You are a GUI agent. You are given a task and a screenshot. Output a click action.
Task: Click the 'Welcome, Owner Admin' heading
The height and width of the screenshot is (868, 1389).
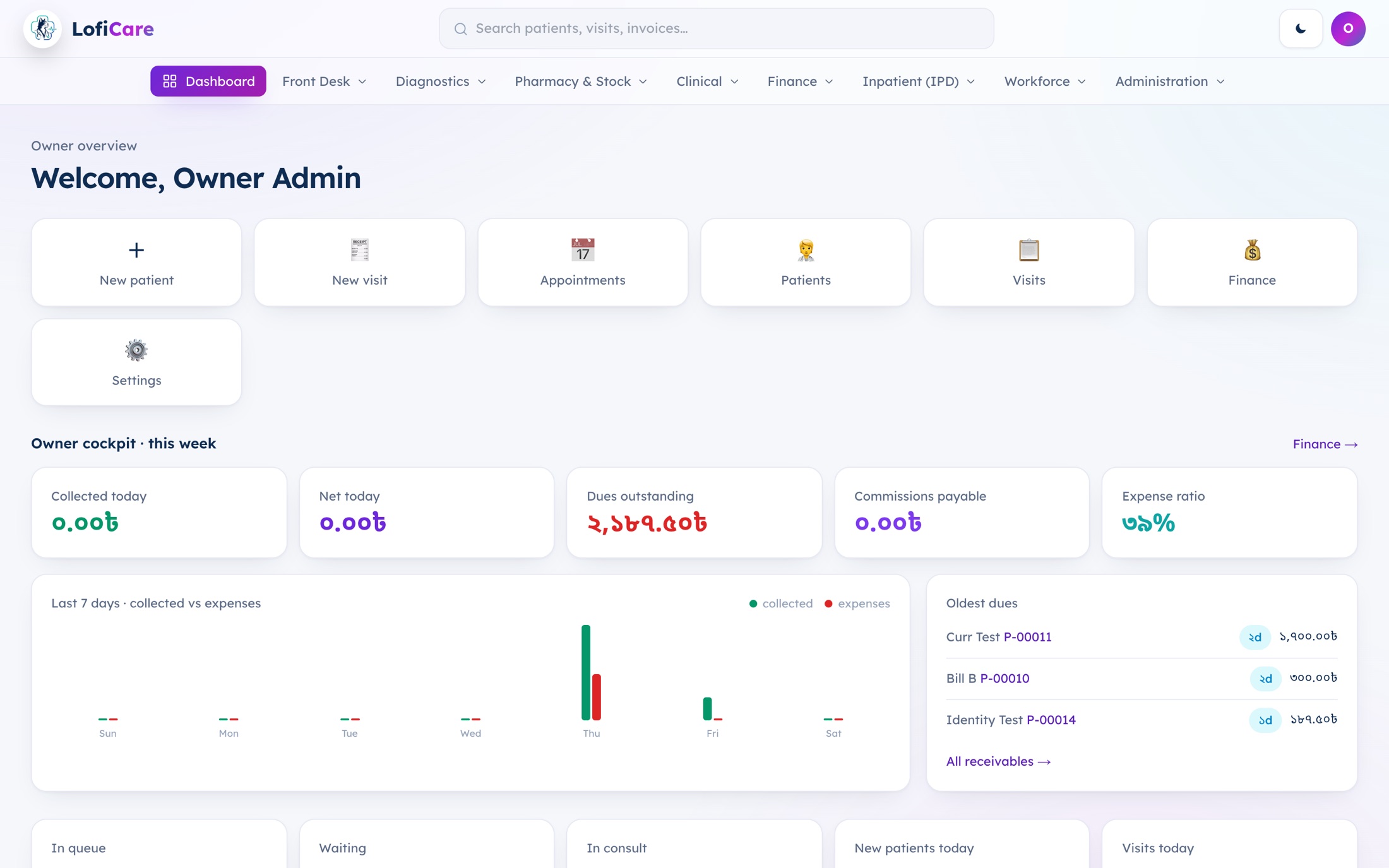(x=196, y=178)
